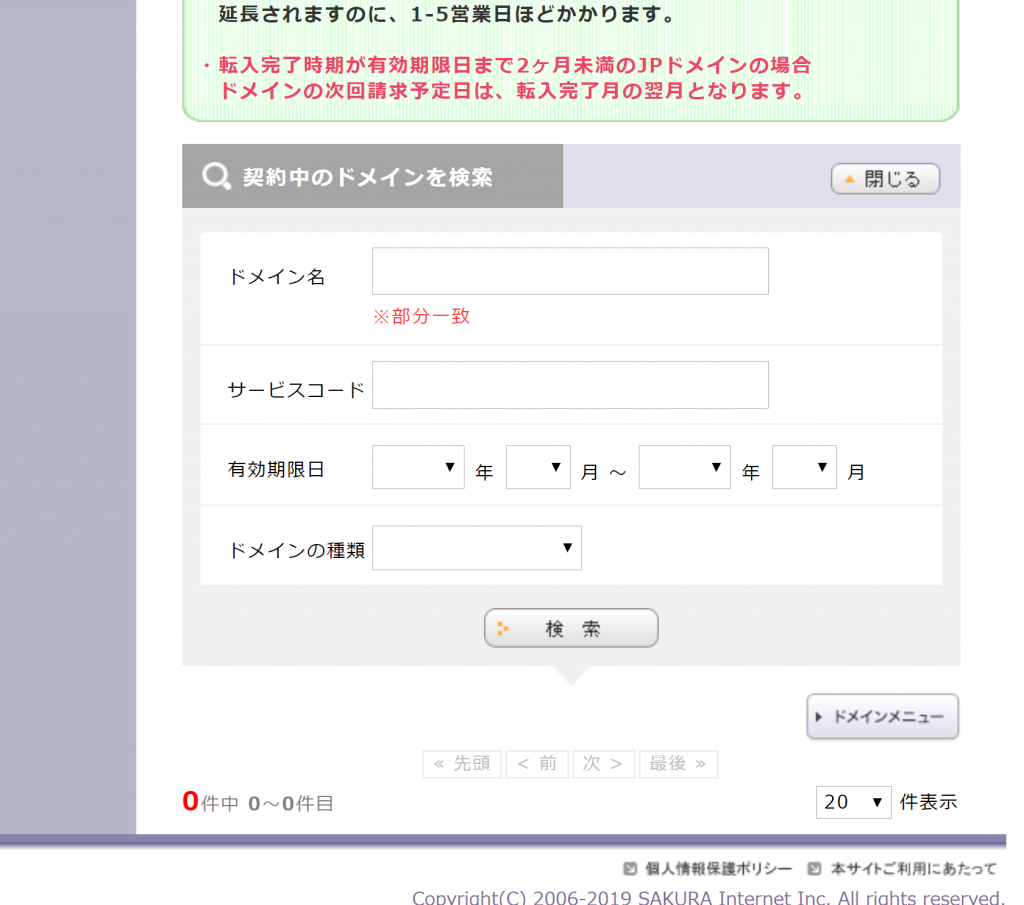Viewport: 1024px width, 905px height.
Task: Open the start year dropdown for 有効期限日
Action: click(418, 467)
